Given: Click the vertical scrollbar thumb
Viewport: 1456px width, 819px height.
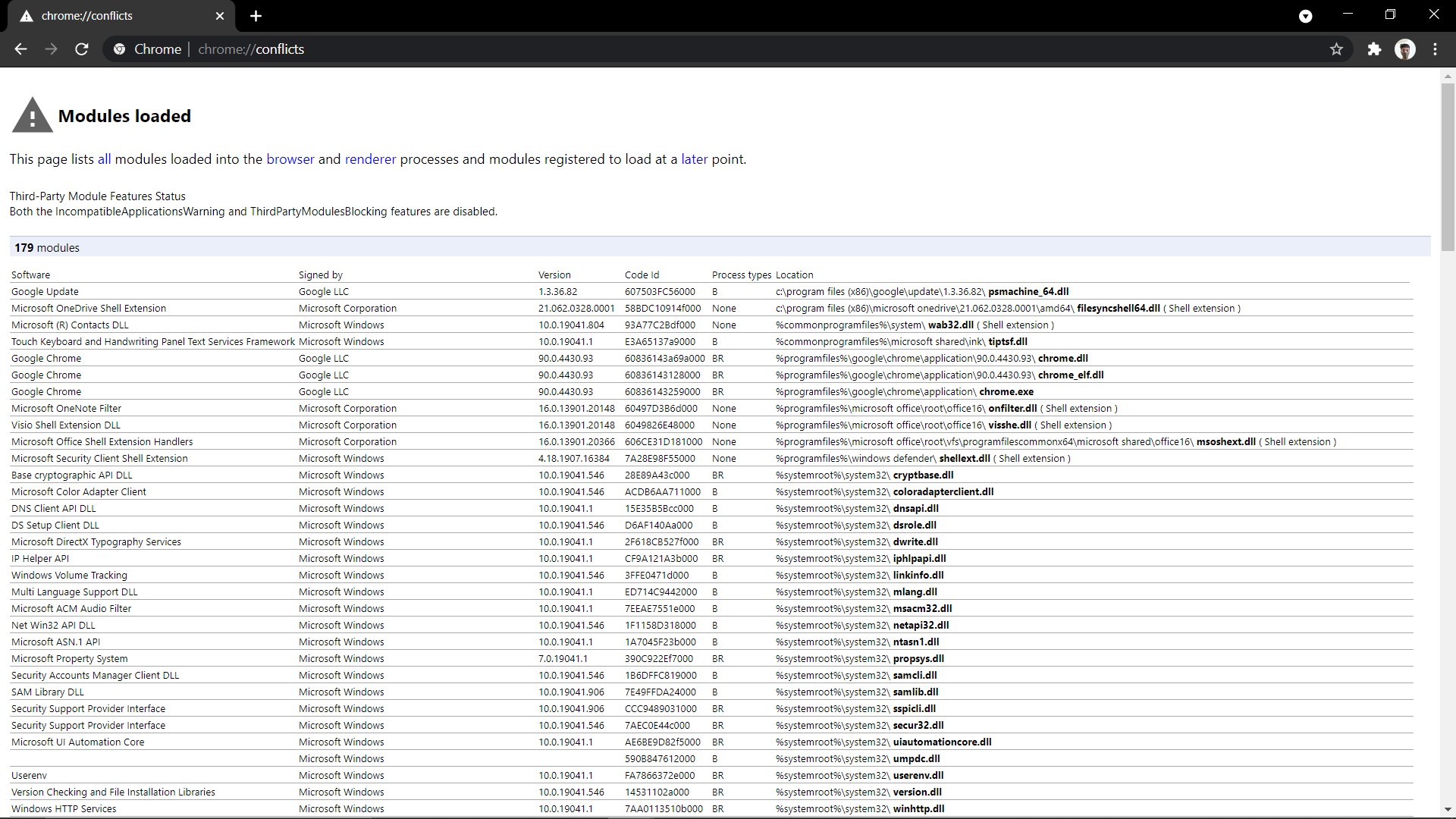Looking at the screenshot, I should tap(1448, 167).
